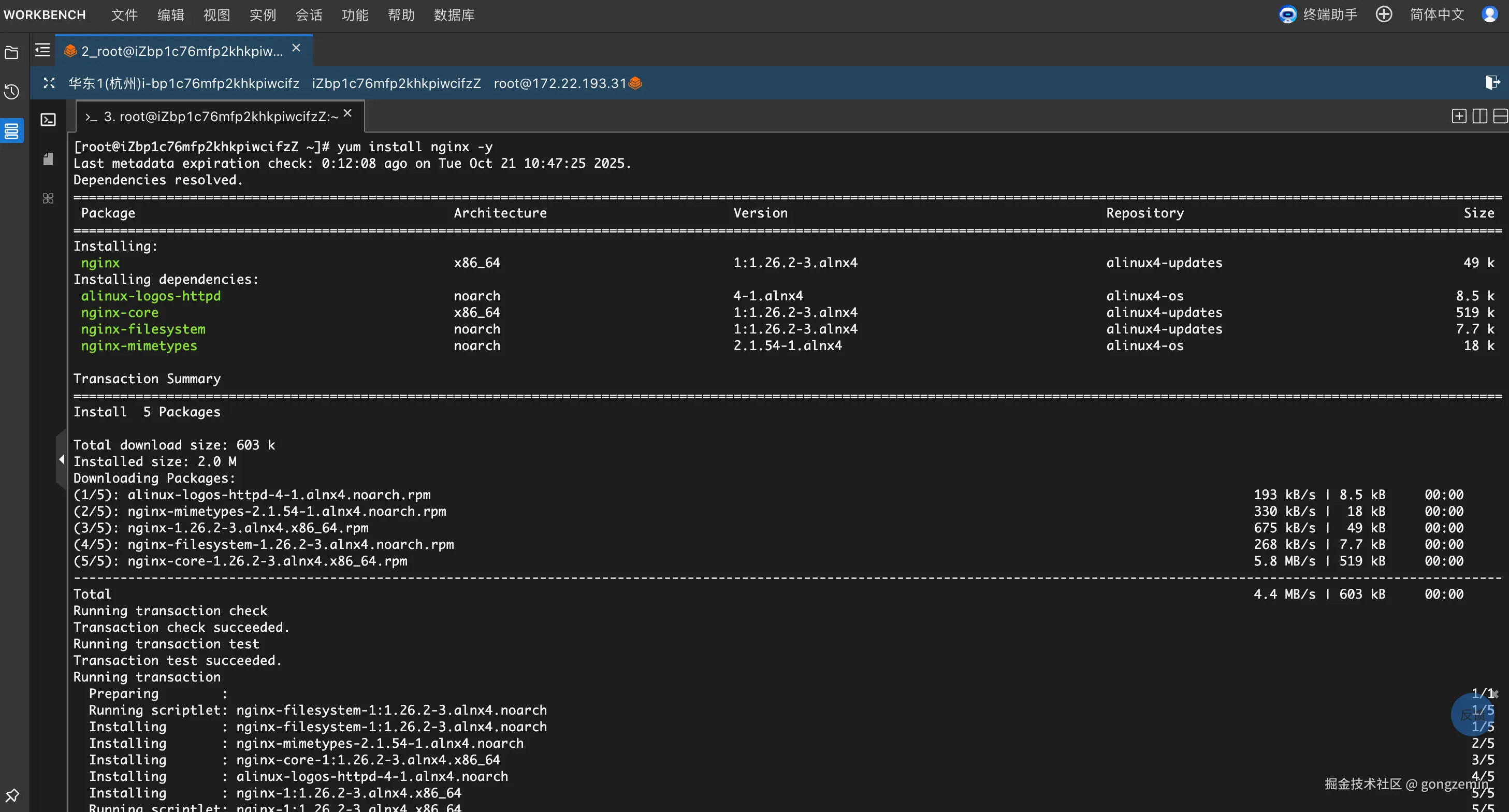Open the file document icon in inner sidebar

48,160
